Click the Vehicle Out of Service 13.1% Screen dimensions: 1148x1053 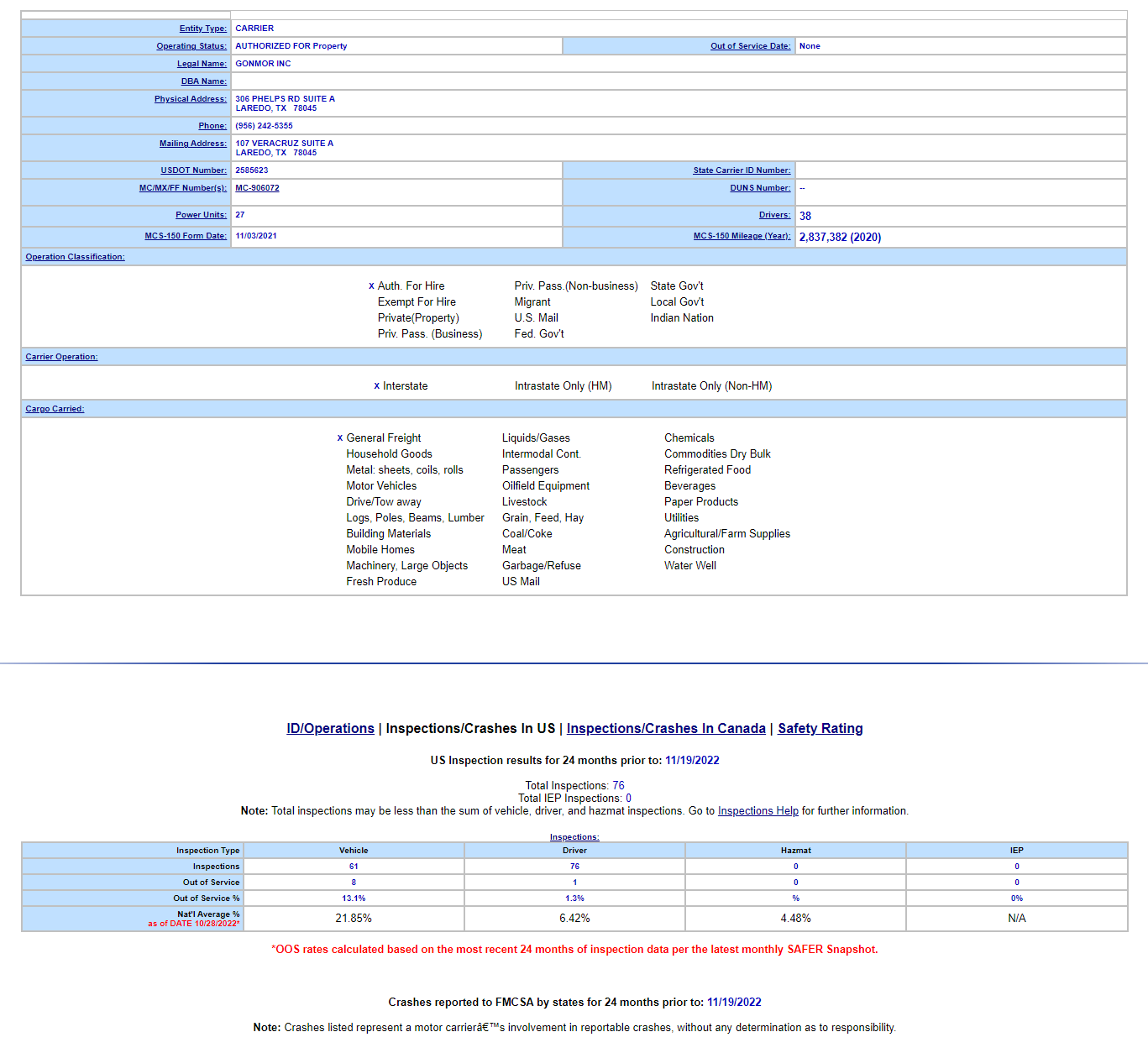point(354,898)
